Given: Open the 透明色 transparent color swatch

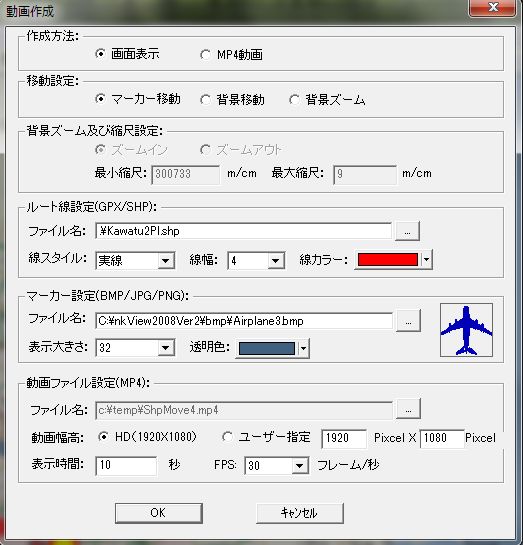Looking at the screenshot, I should pos(272,348).
